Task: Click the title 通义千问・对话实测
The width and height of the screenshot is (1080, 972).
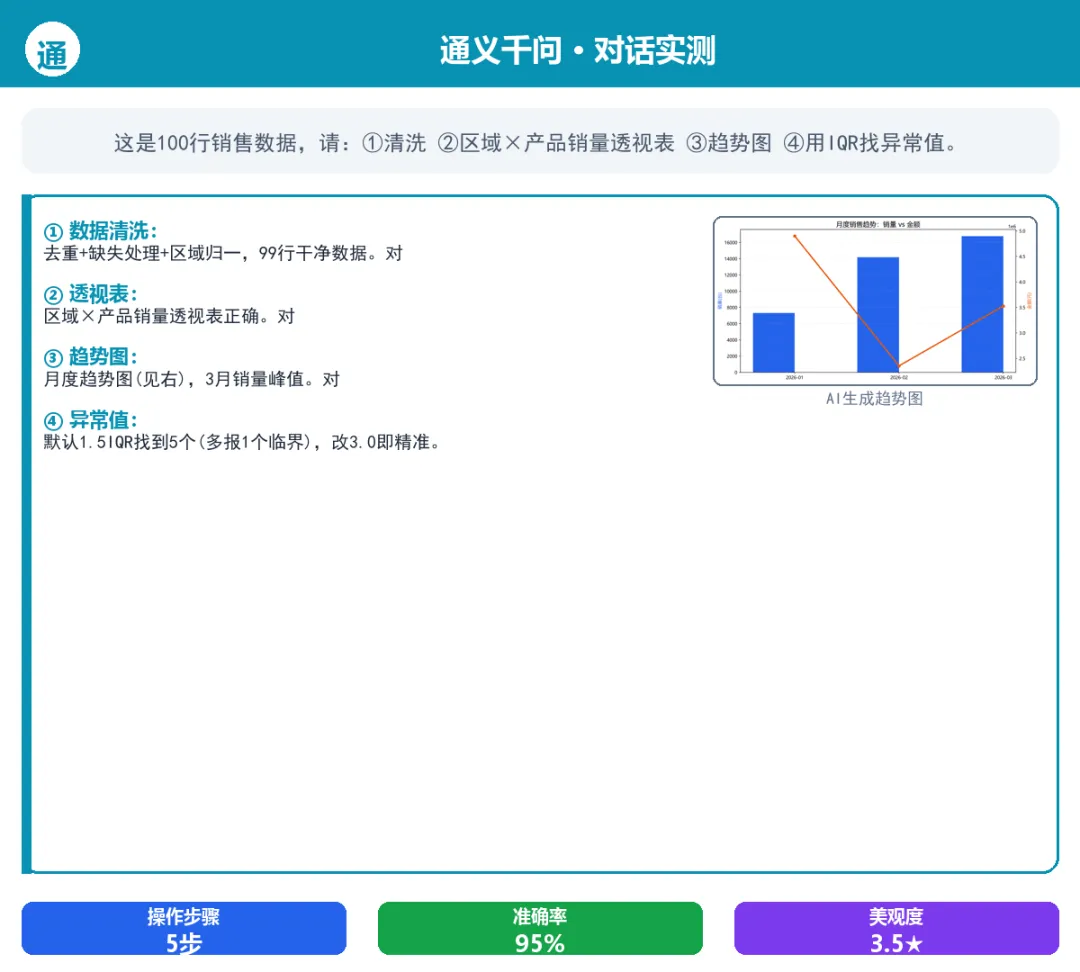Action: [x=578, y=50]
